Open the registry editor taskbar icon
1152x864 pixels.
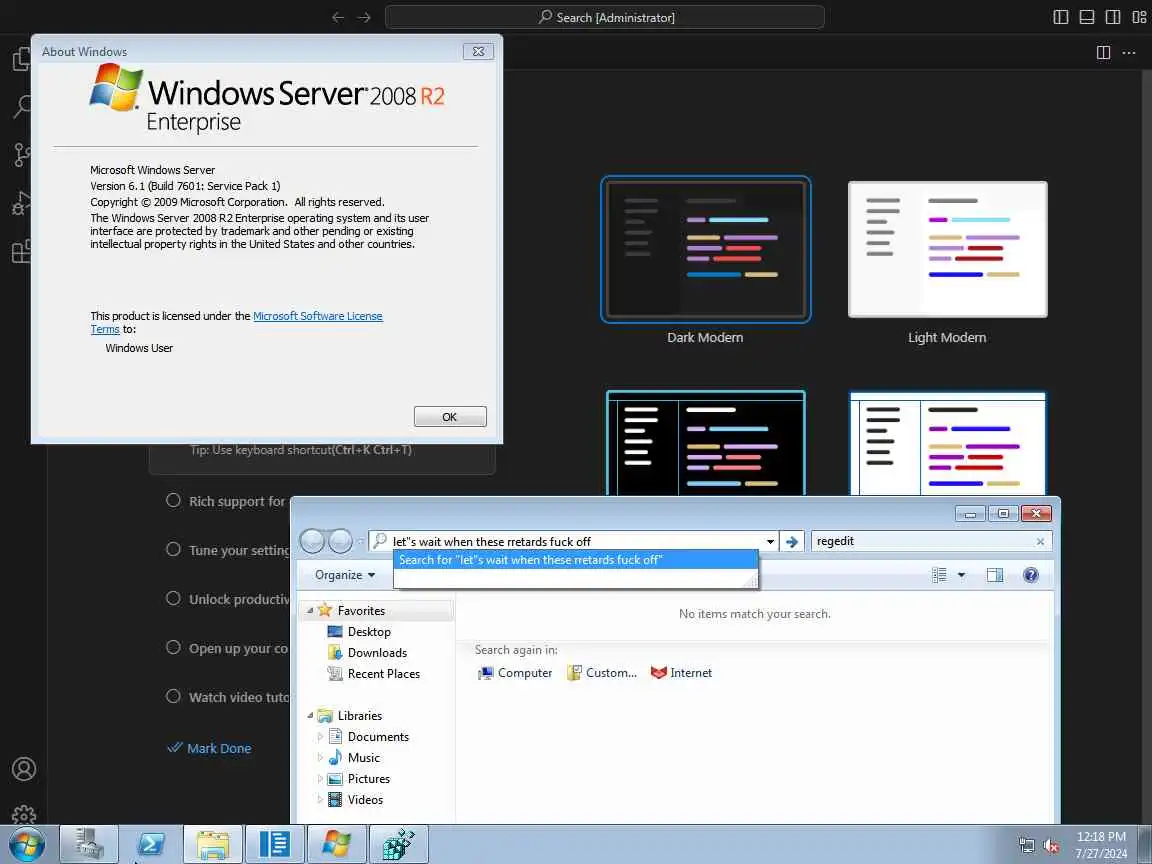398,844
